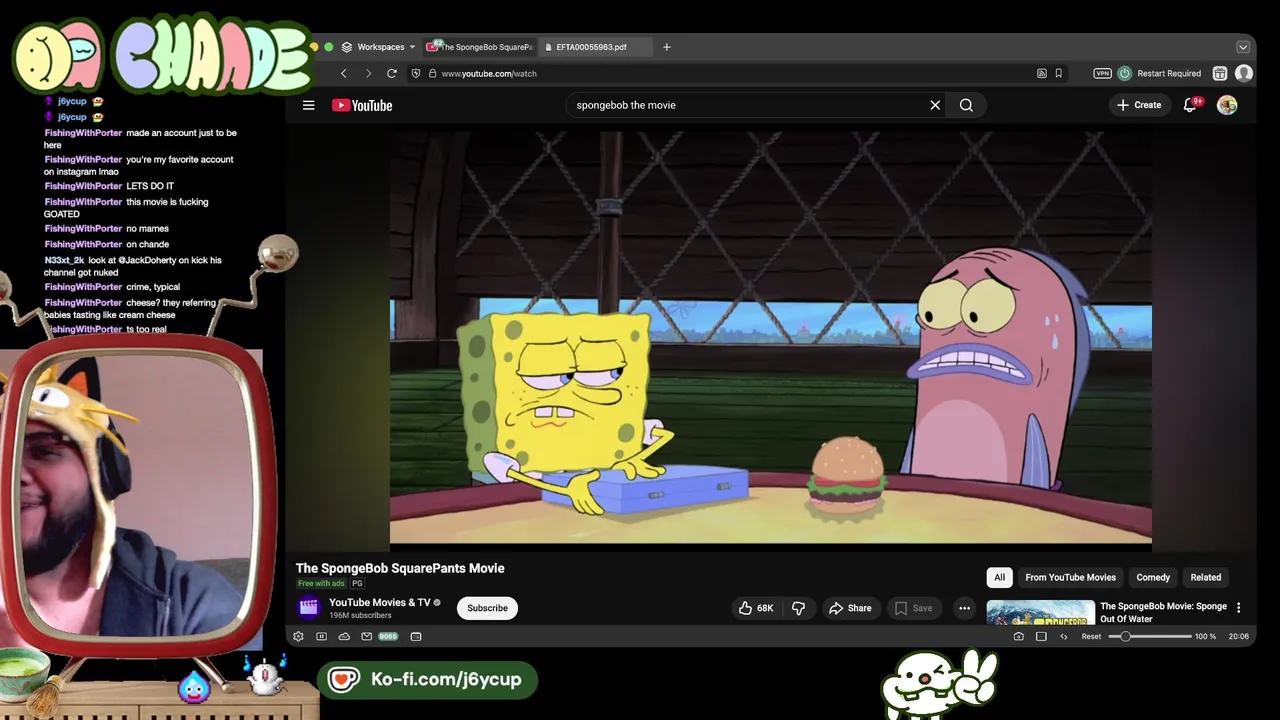Open the video's three-dot more actions
The height and width of the screenshot is (720, 1280).
(964, 608)
